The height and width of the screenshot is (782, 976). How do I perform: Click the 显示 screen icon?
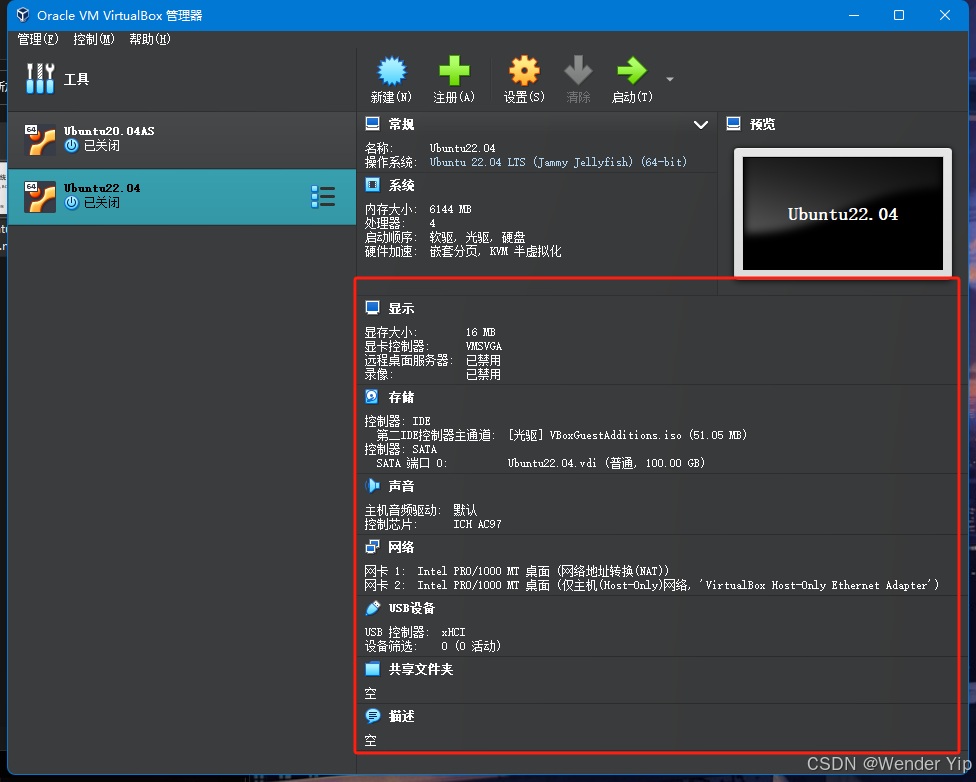372,308
